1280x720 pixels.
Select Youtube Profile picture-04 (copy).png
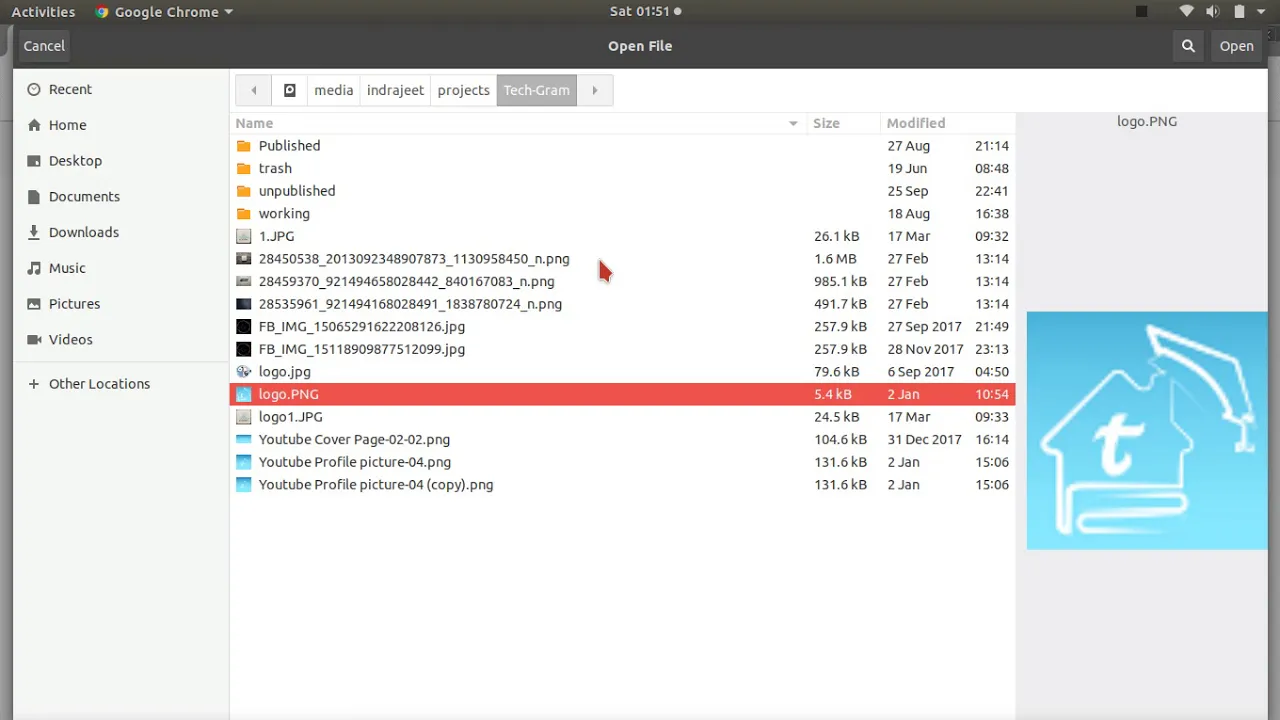(622, 485)
